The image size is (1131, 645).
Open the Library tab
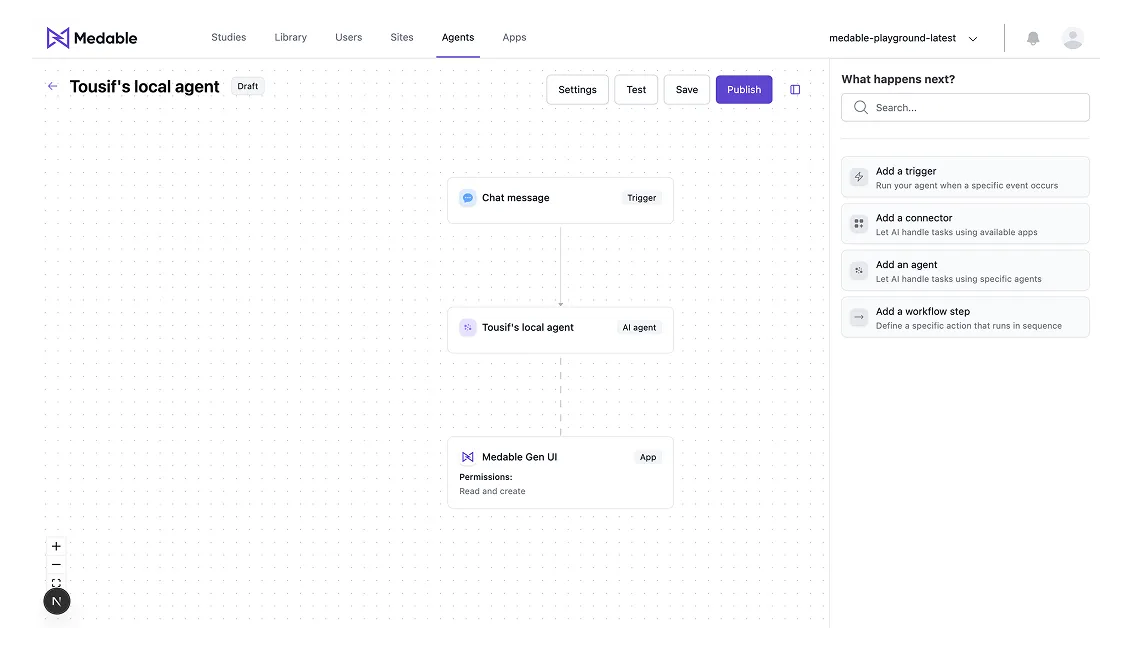291,38
